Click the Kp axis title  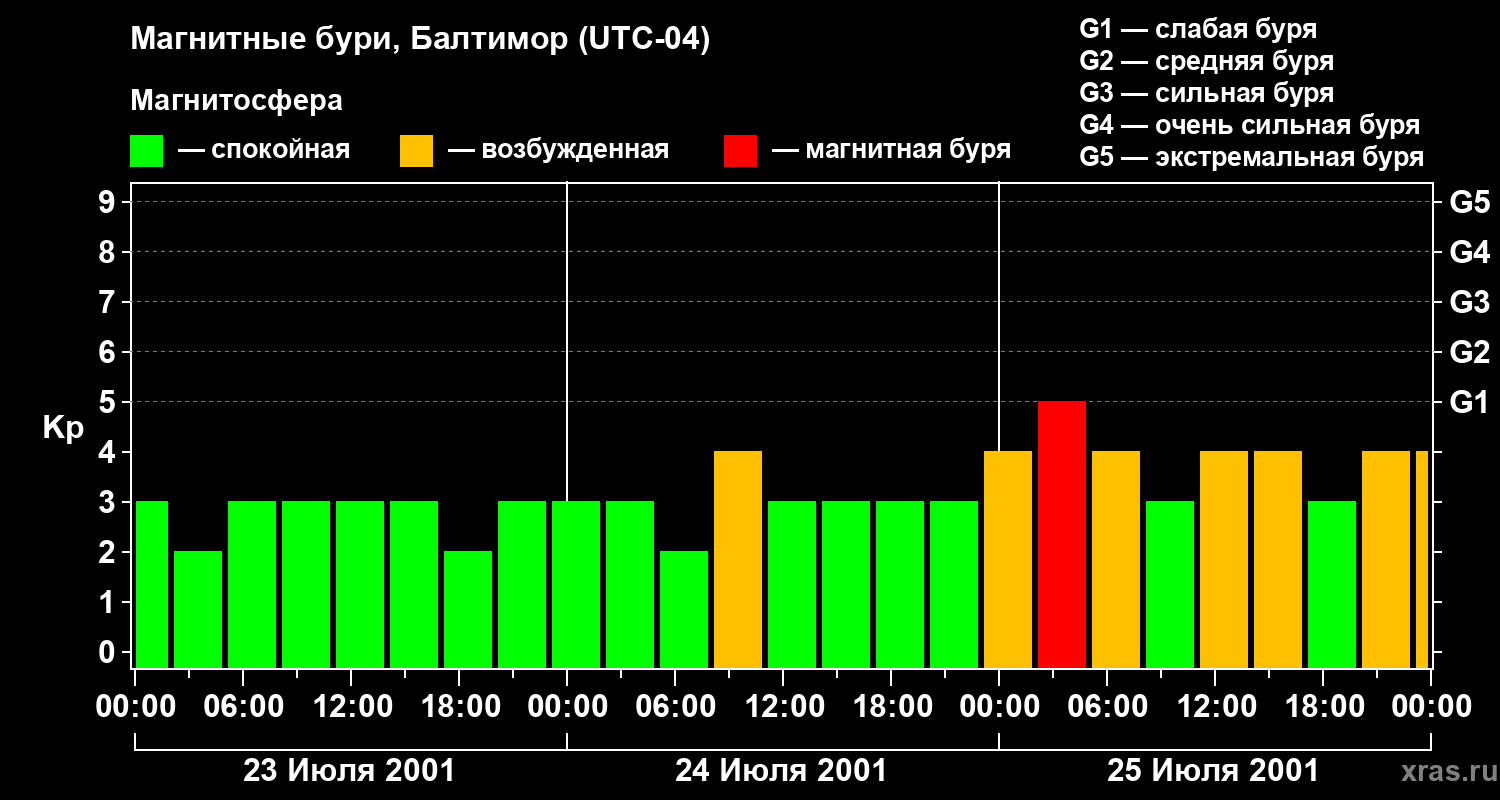coord(64,428)
